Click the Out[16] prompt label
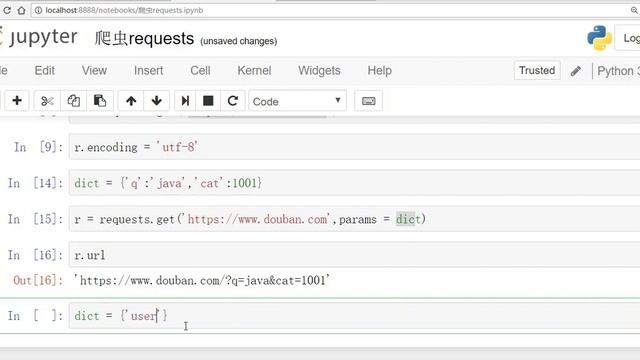 tap(38, 280)
